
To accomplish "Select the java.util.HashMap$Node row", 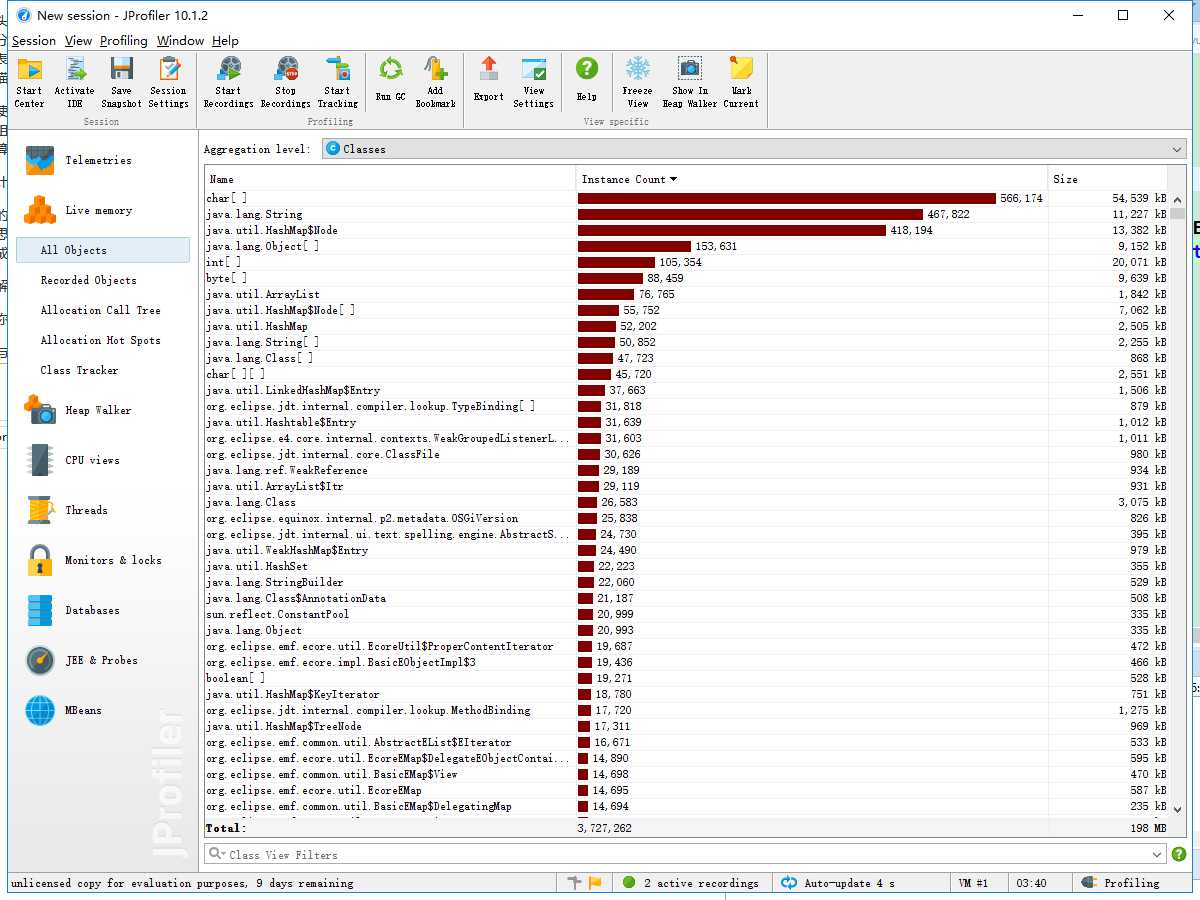I will click(687, 230).
